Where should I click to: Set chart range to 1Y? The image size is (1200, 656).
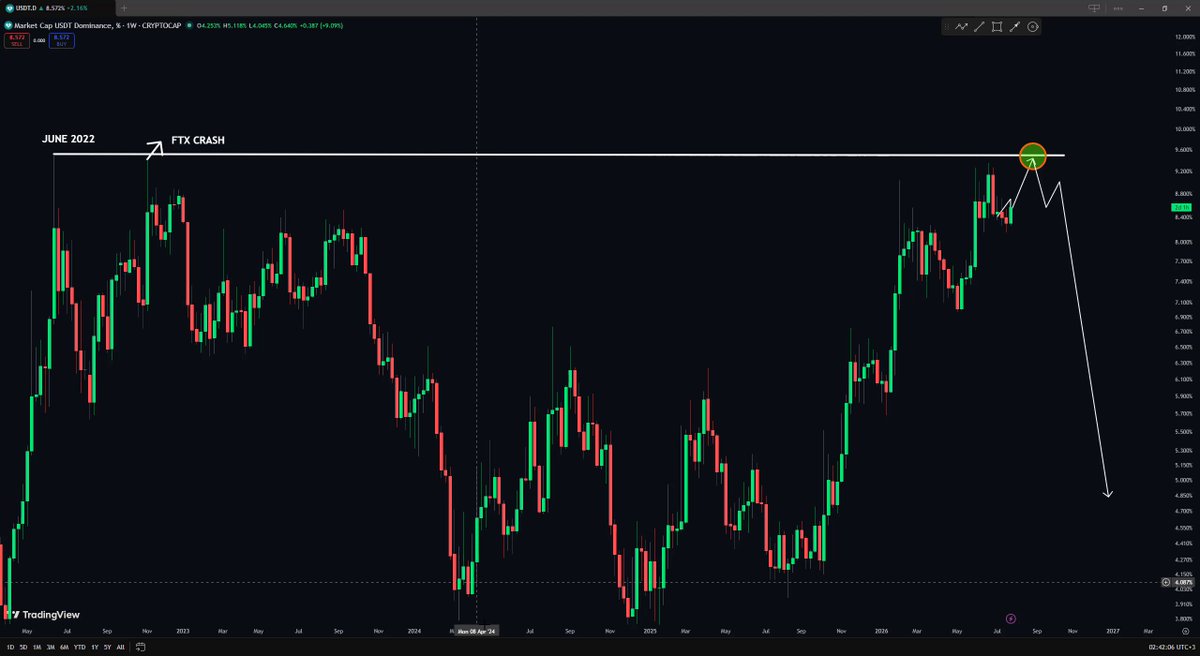point(94,648)
